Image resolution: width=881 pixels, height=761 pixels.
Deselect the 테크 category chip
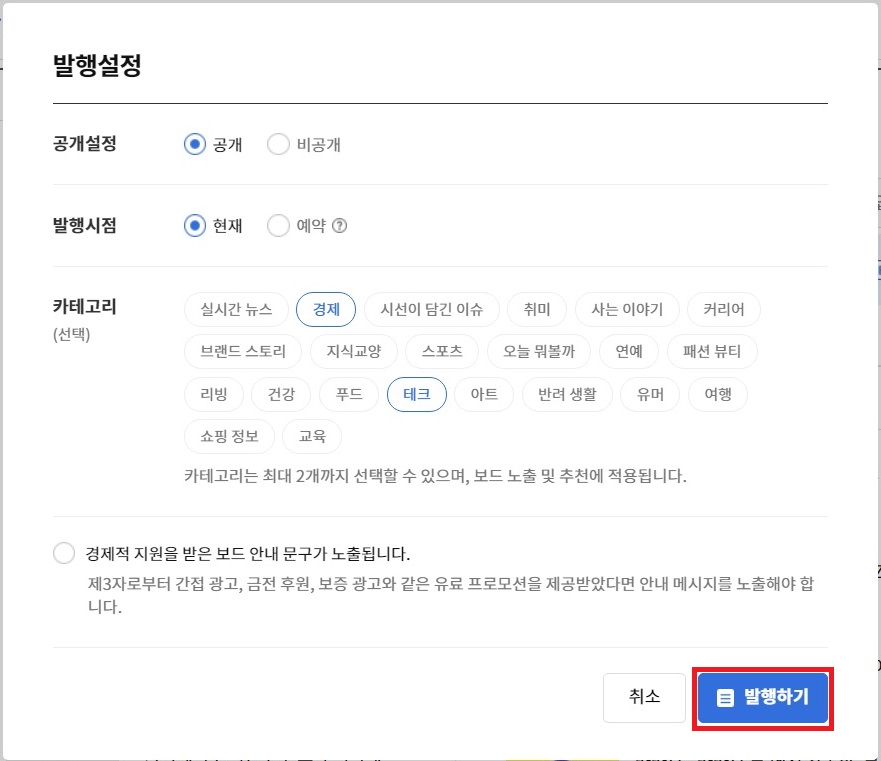[417, 394]
